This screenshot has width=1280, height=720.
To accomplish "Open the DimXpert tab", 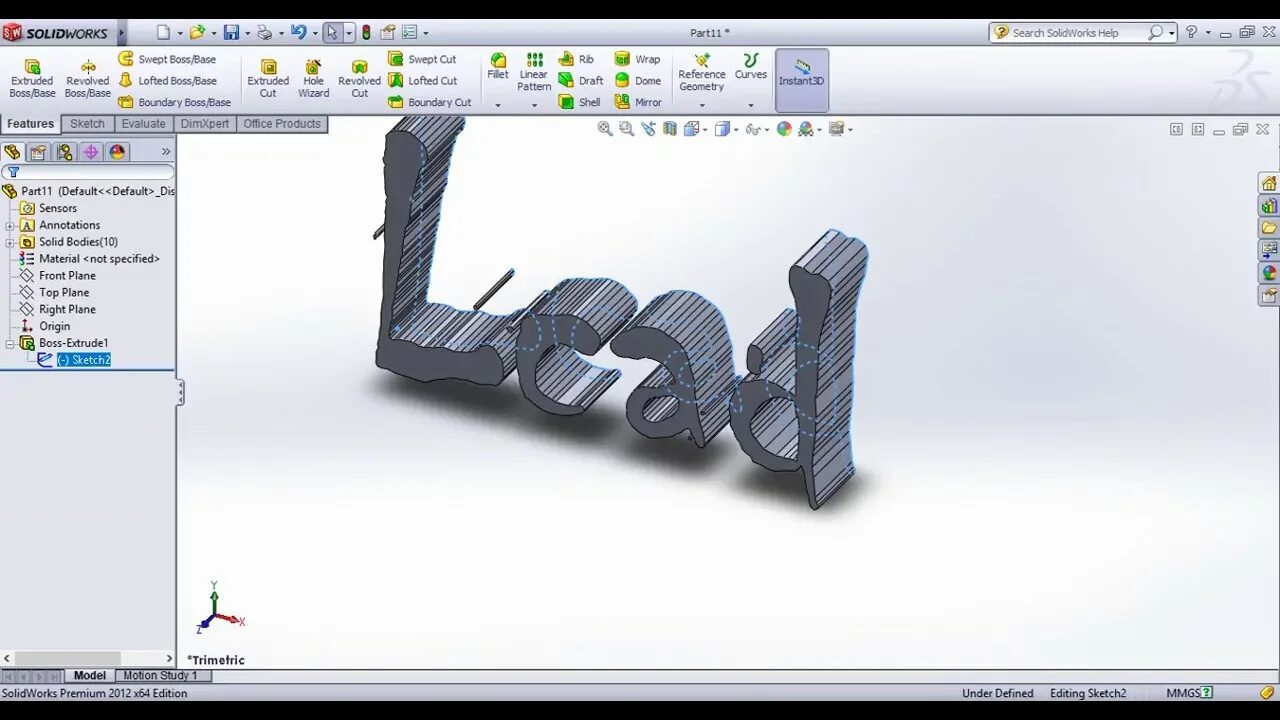I will coord(205,124).
